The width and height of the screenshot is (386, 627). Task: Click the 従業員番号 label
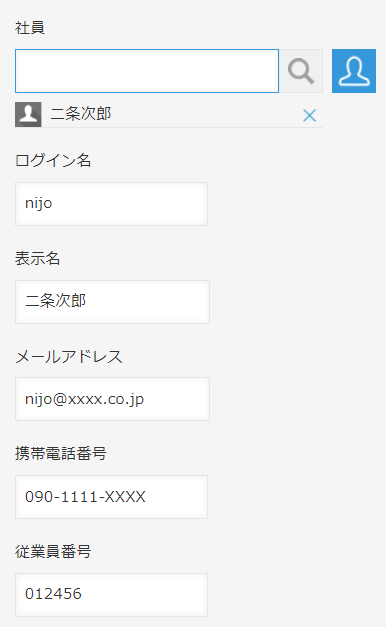tap(53, 552)
